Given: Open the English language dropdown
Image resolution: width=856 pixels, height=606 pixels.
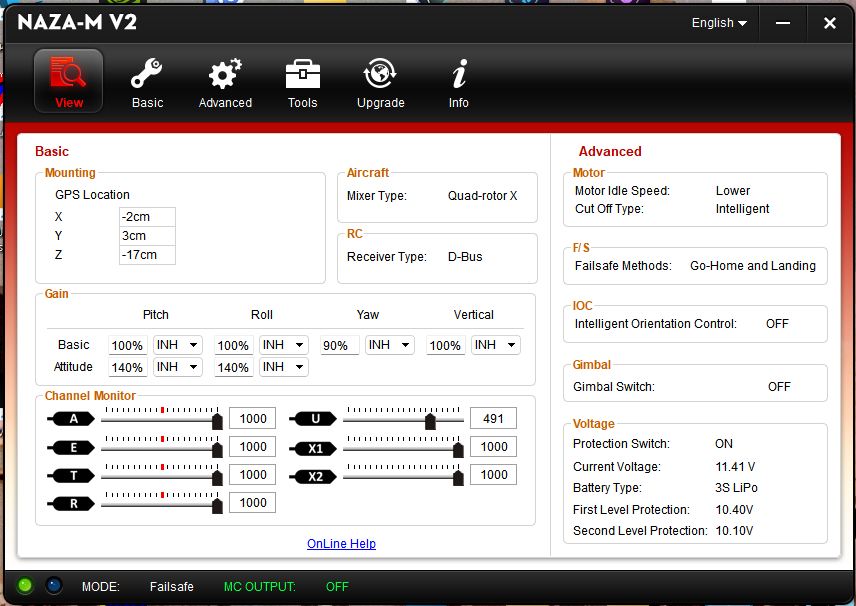Looking at the screenshot, I should click(x=718, y=23).
